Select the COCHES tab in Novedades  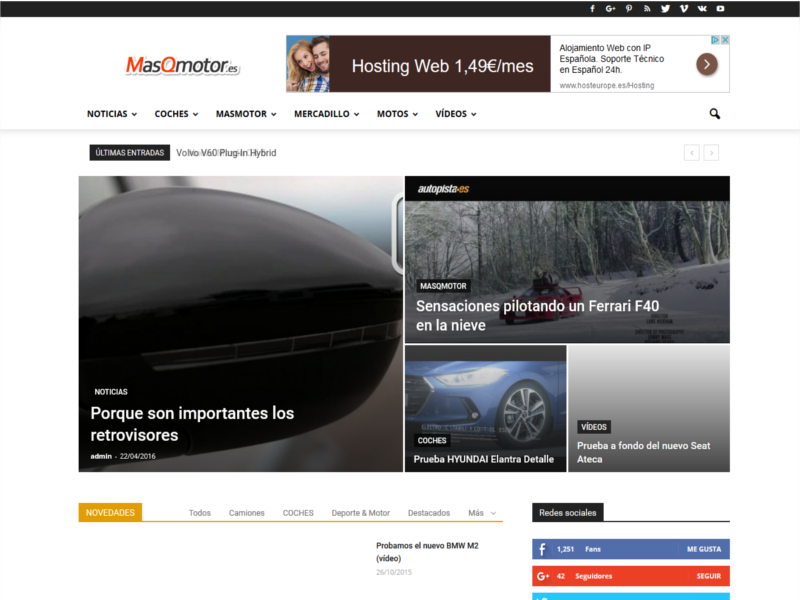(x=298, y=513)
